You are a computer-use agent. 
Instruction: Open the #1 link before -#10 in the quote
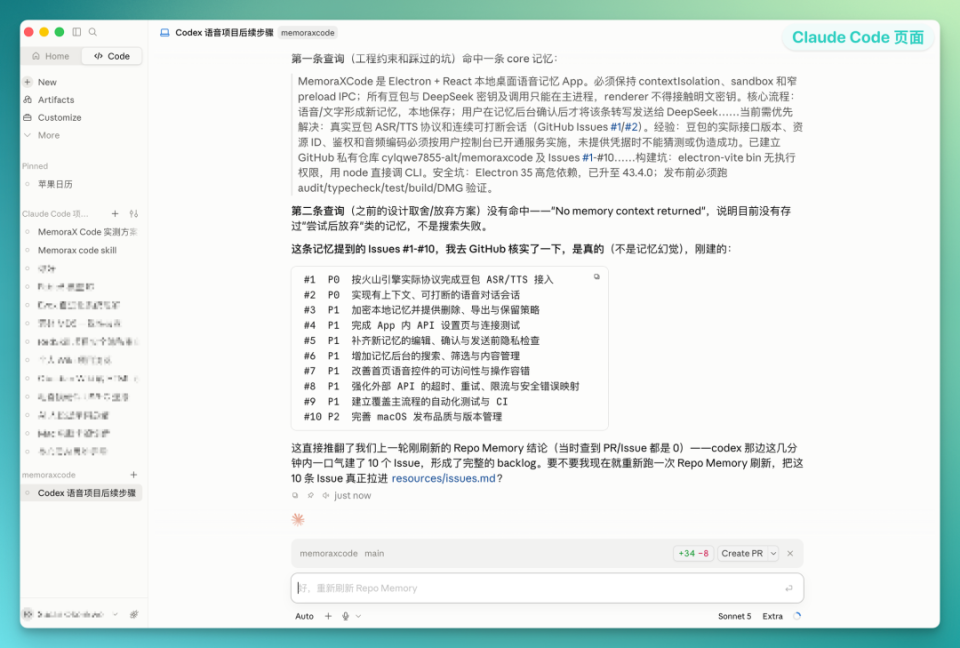click(587, 157)
